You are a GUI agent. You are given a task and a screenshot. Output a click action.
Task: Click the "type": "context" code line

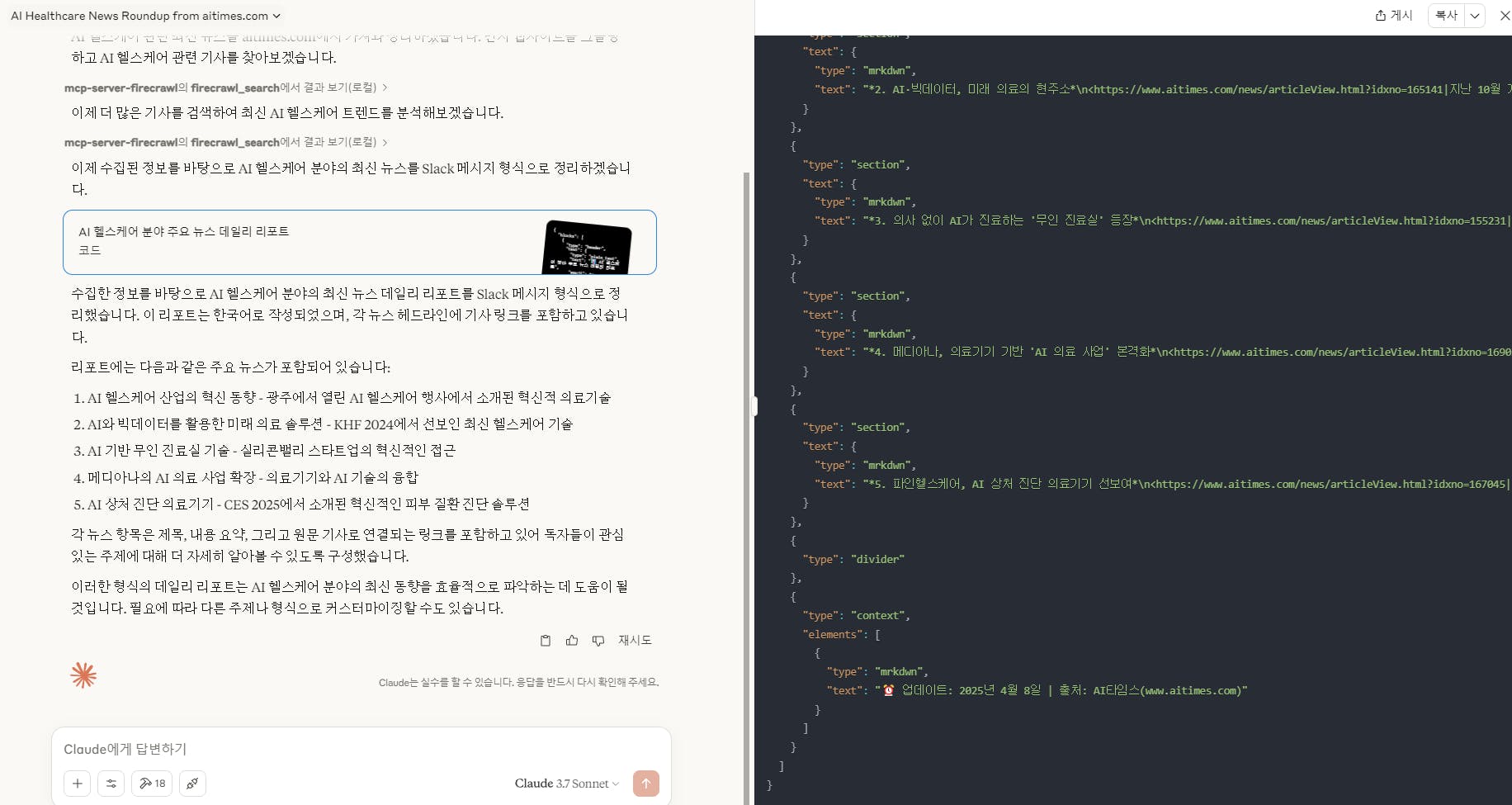(856, 615)
